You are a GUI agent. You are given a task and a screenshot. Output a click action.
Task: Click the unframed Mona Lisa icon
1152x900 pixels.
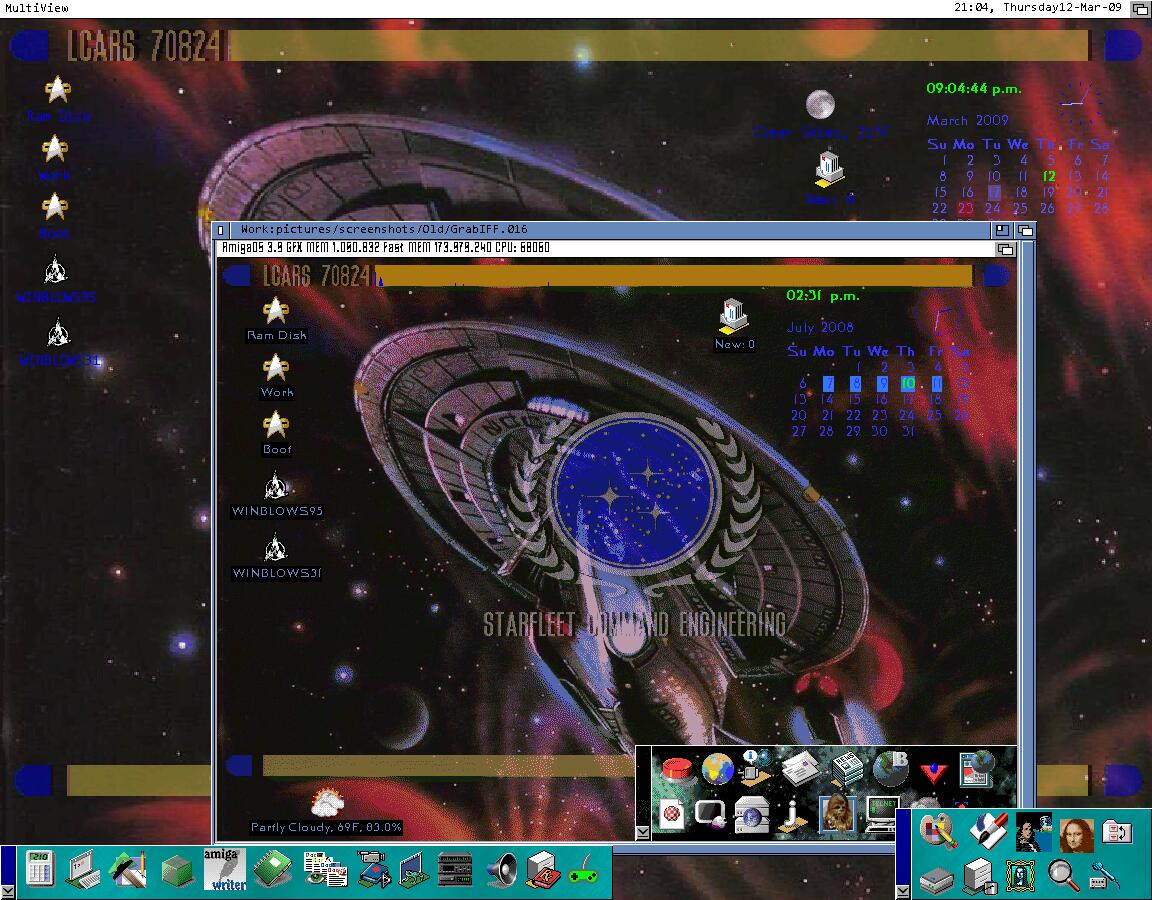tap(1076, 835)
